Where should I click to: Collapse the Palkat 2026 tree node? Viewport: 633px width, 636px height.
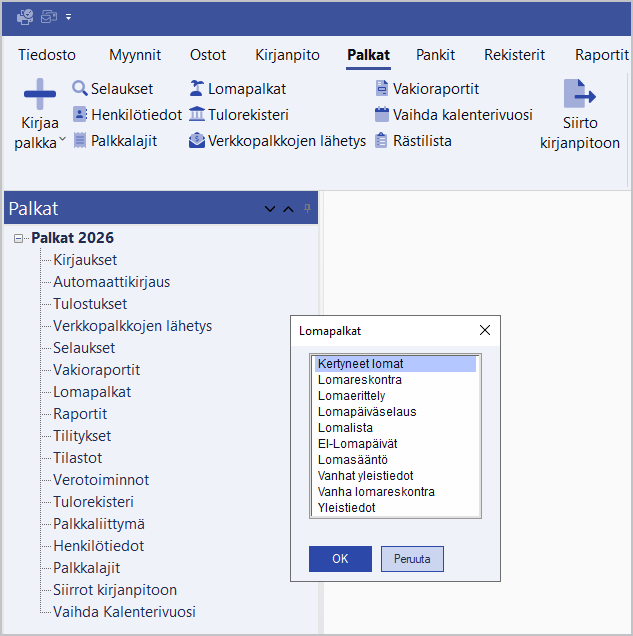click(x=19, y=238)
